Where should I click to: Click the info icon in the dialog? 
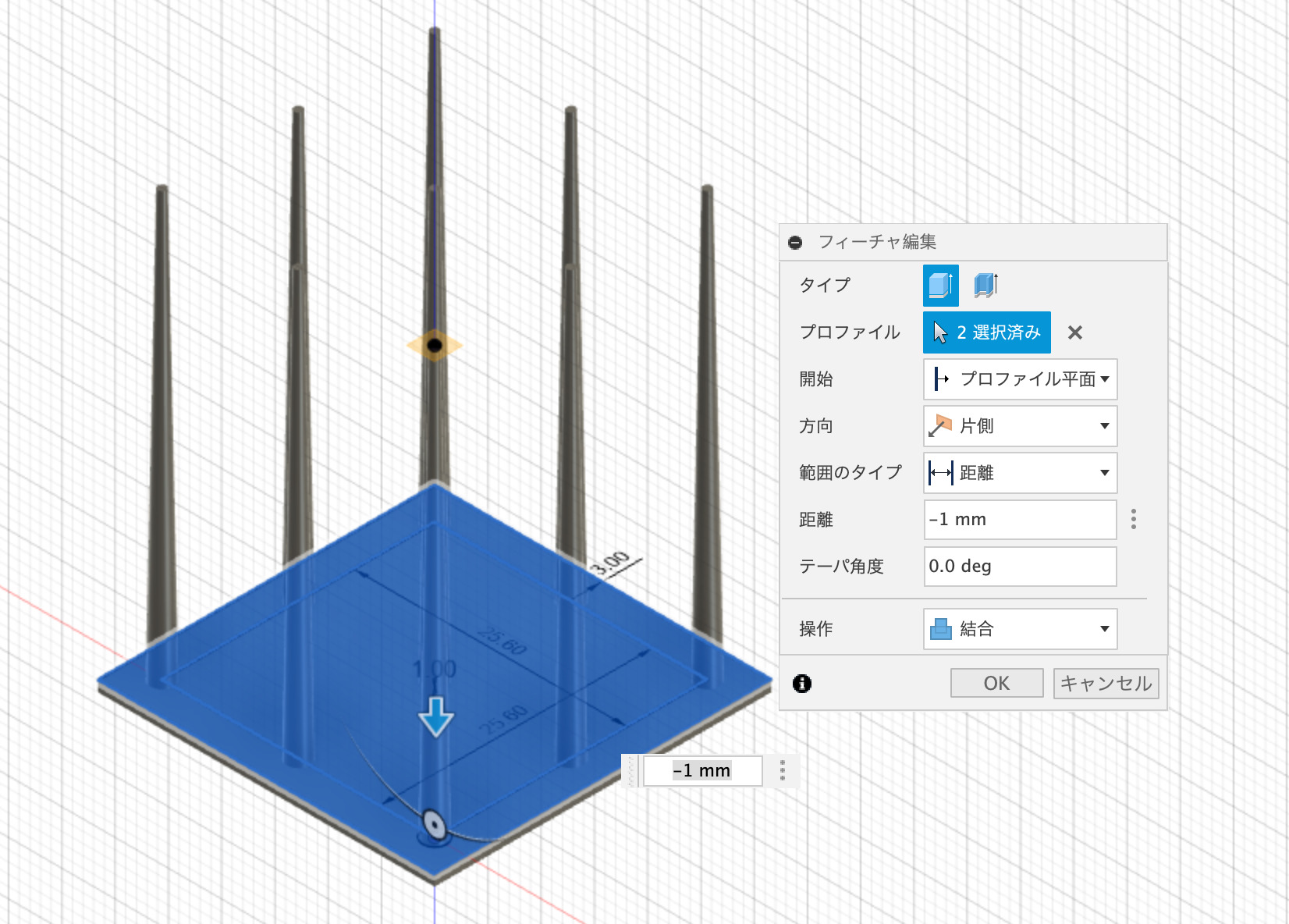(802, 684)
